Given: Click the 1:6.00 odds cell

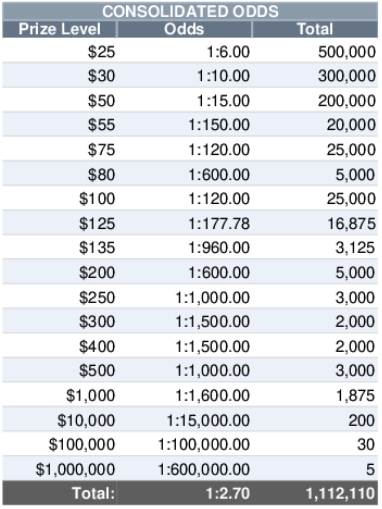Looking at the screenshot, I should pos(184,50).
